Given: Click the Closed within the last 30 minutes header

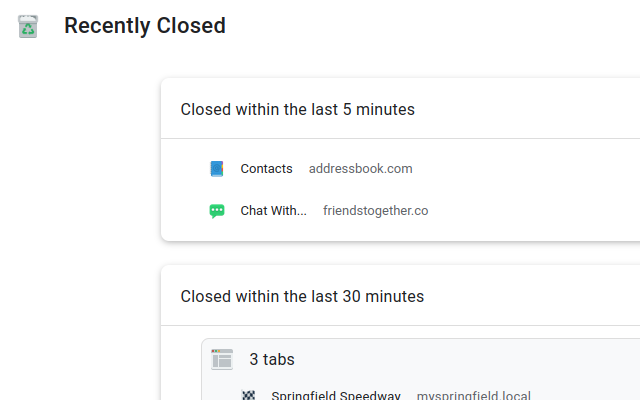Looking at the screenshot, I should [302, 296].
